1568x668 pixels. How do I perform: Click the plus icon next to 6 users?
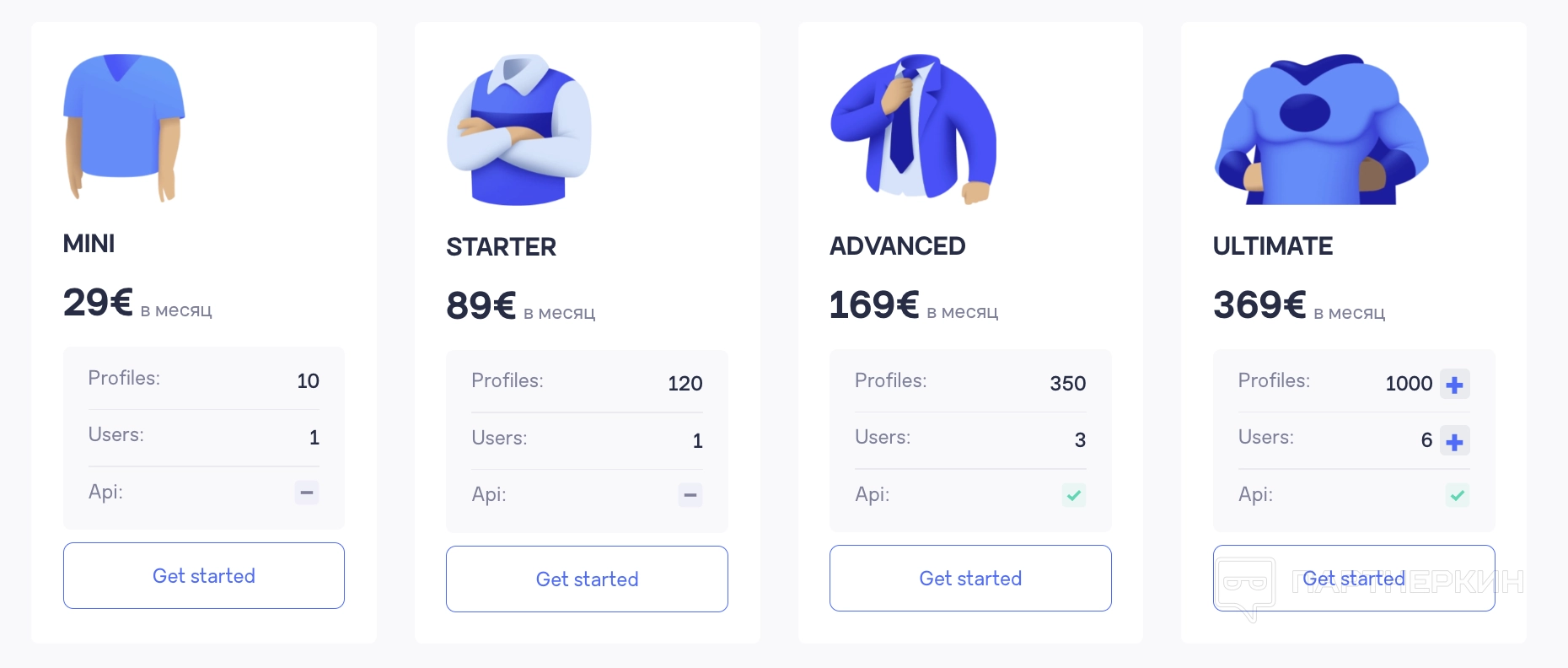pos(1454,441)
